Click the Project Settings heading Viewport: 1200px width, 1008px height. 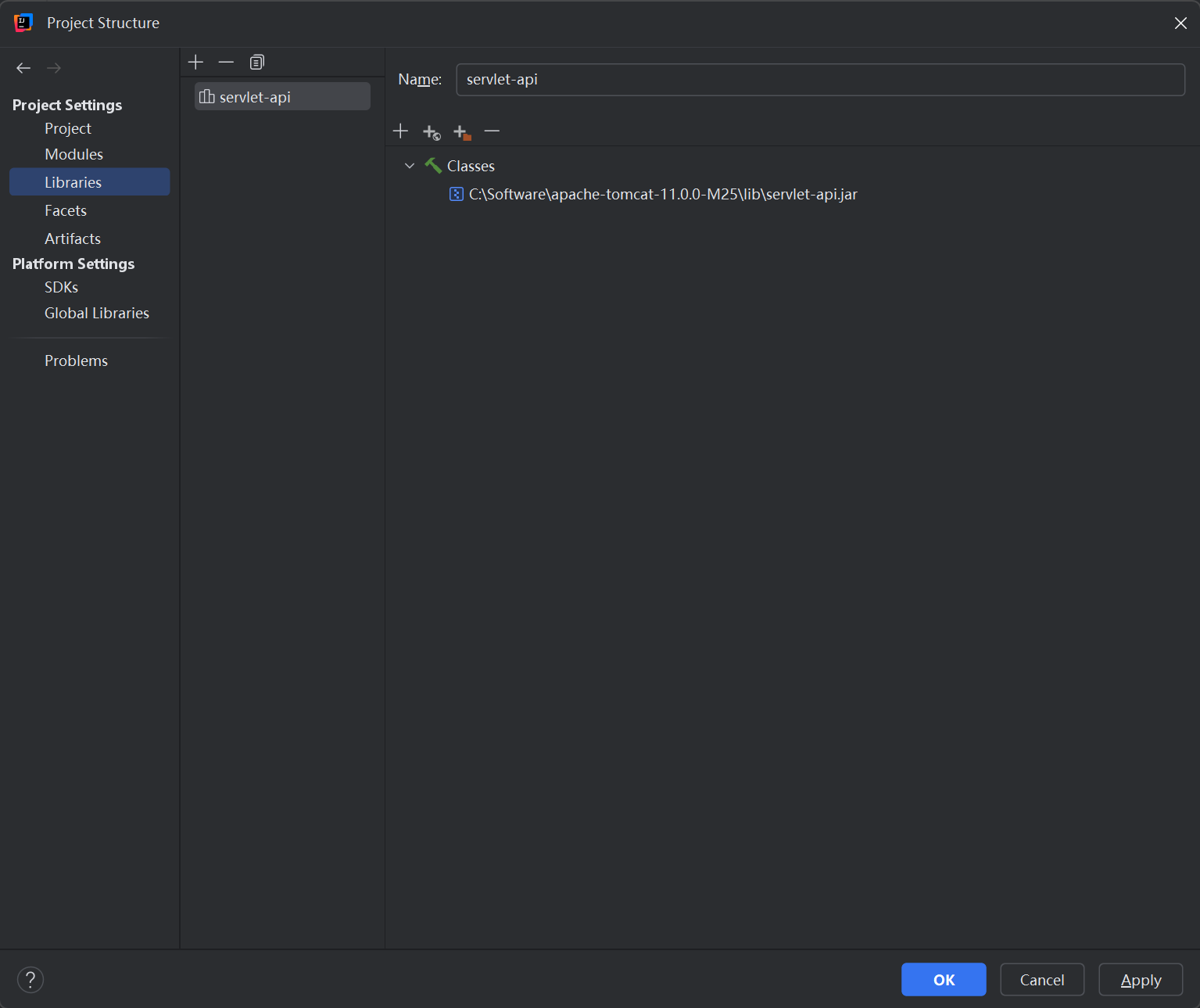click(67, 105)
